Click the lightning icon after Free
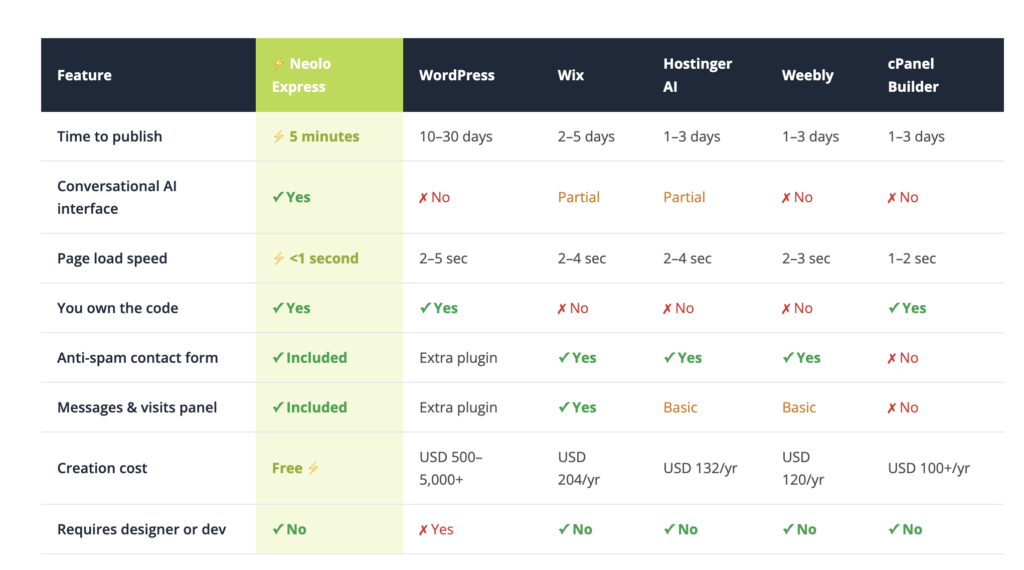 click(x=313, y=468)
